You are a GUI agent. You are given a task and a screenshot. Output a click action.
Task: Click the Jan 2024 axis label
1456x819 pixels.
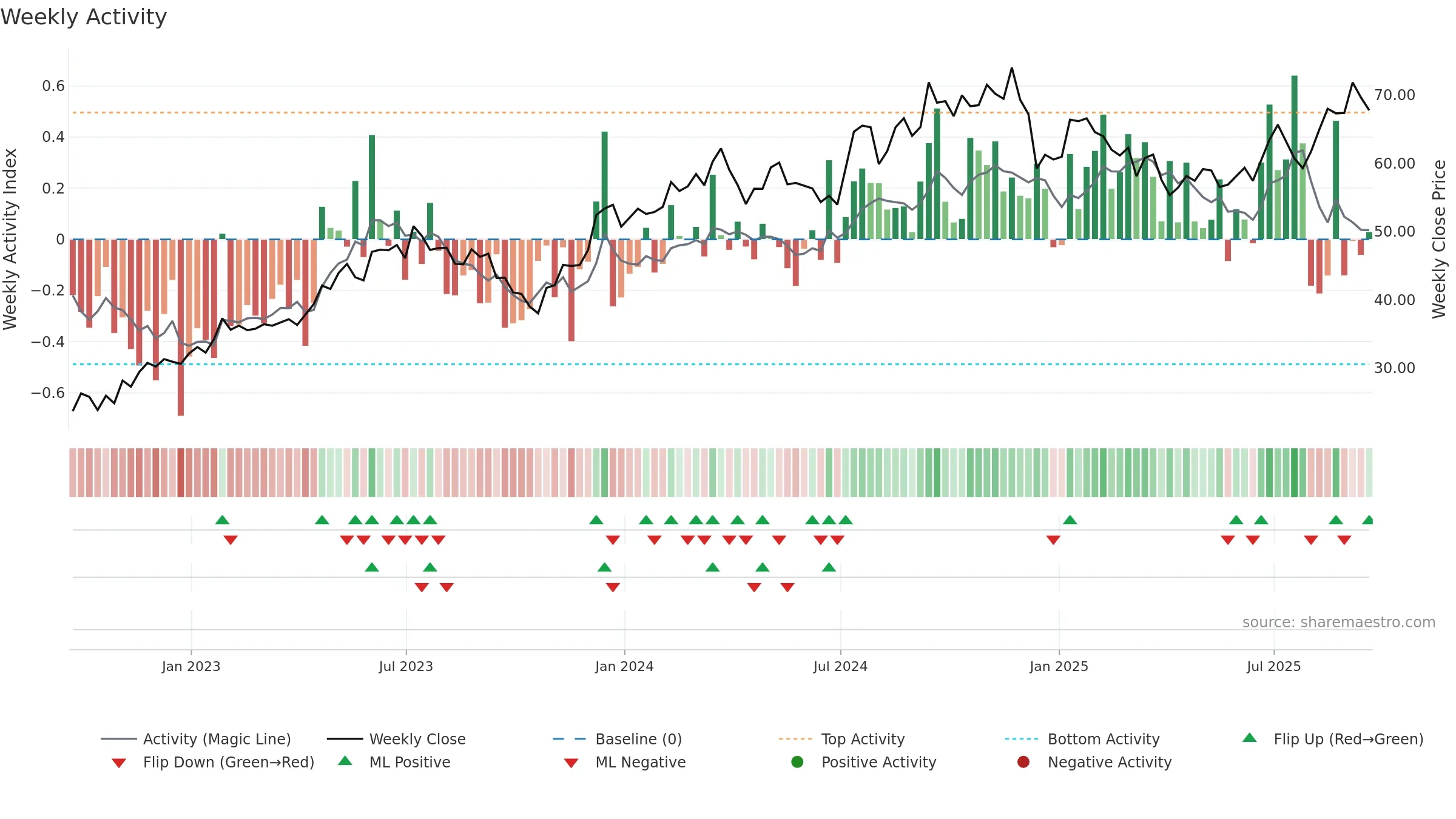click(x=624, y=666)
